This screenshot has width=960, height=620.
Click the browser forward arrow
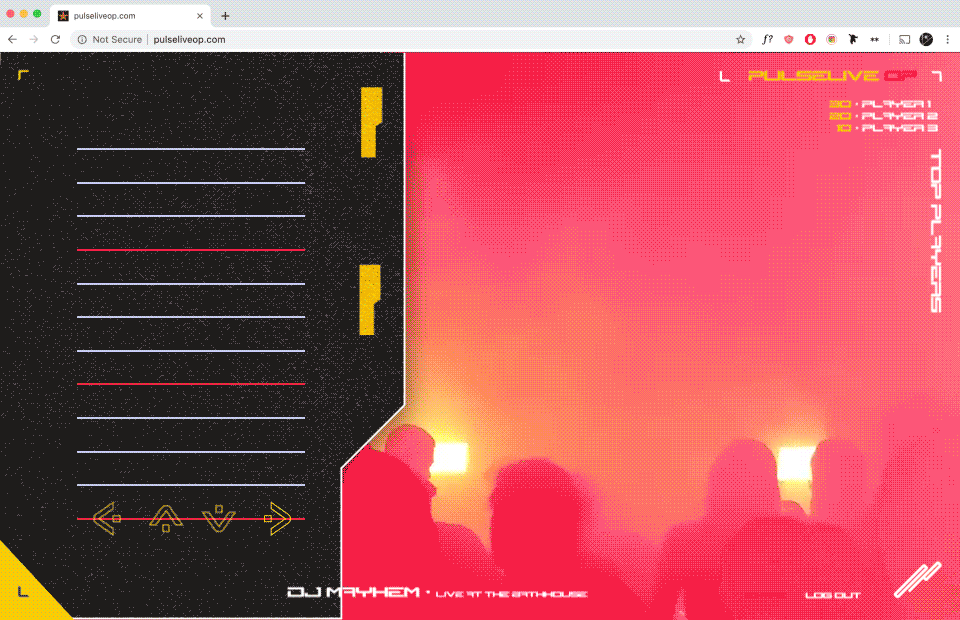(34, 39)
